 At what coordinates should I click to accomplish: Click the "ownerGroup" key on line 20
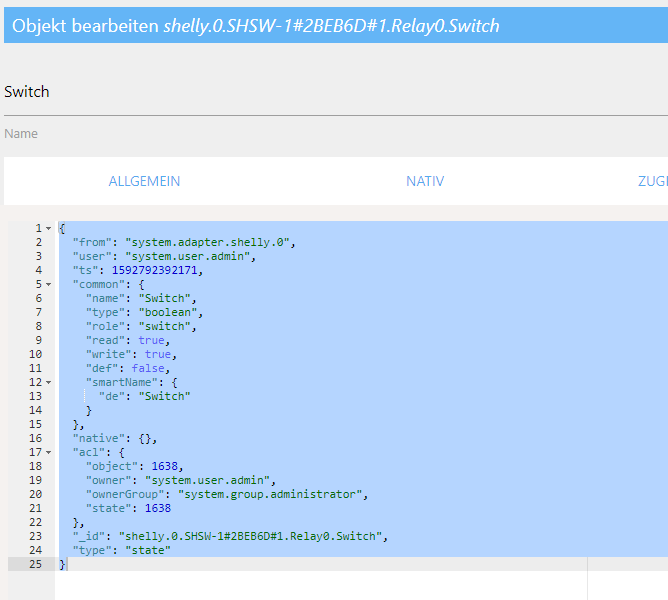coord(125,494)
